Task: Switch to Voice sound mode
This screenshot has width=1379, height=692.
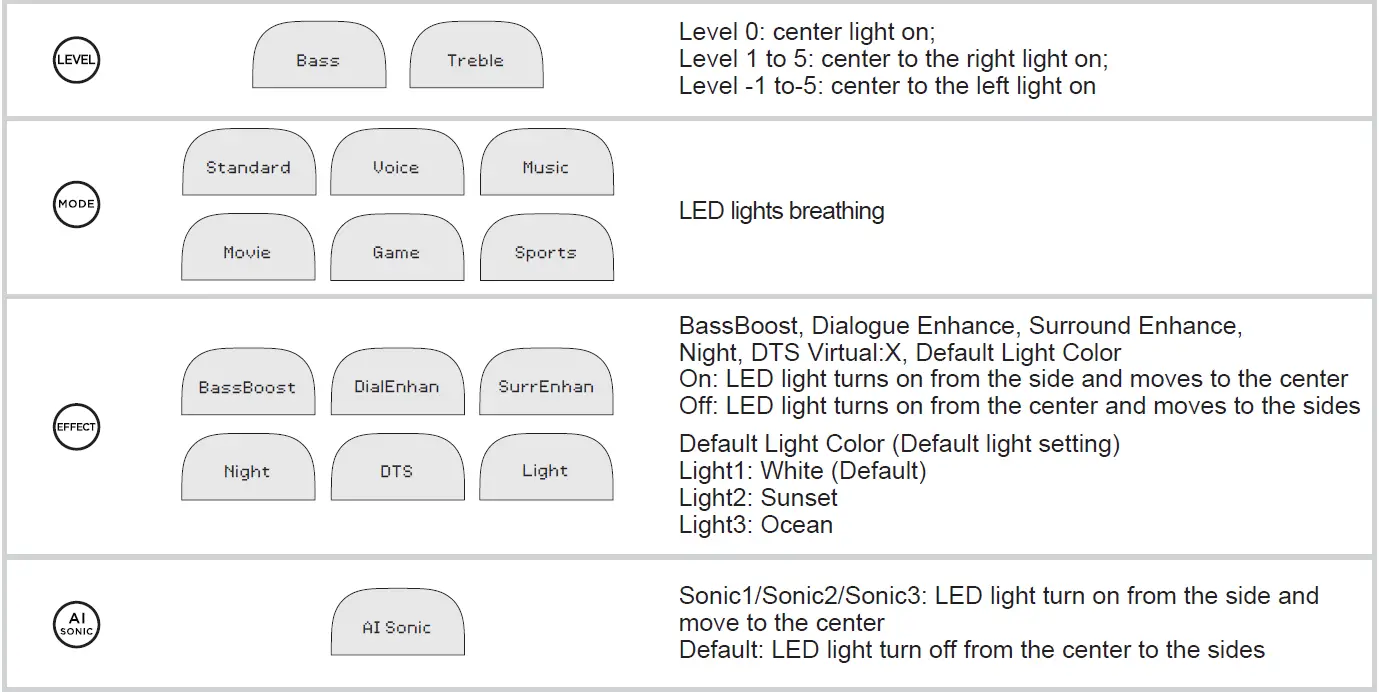Action: [397, 164]
